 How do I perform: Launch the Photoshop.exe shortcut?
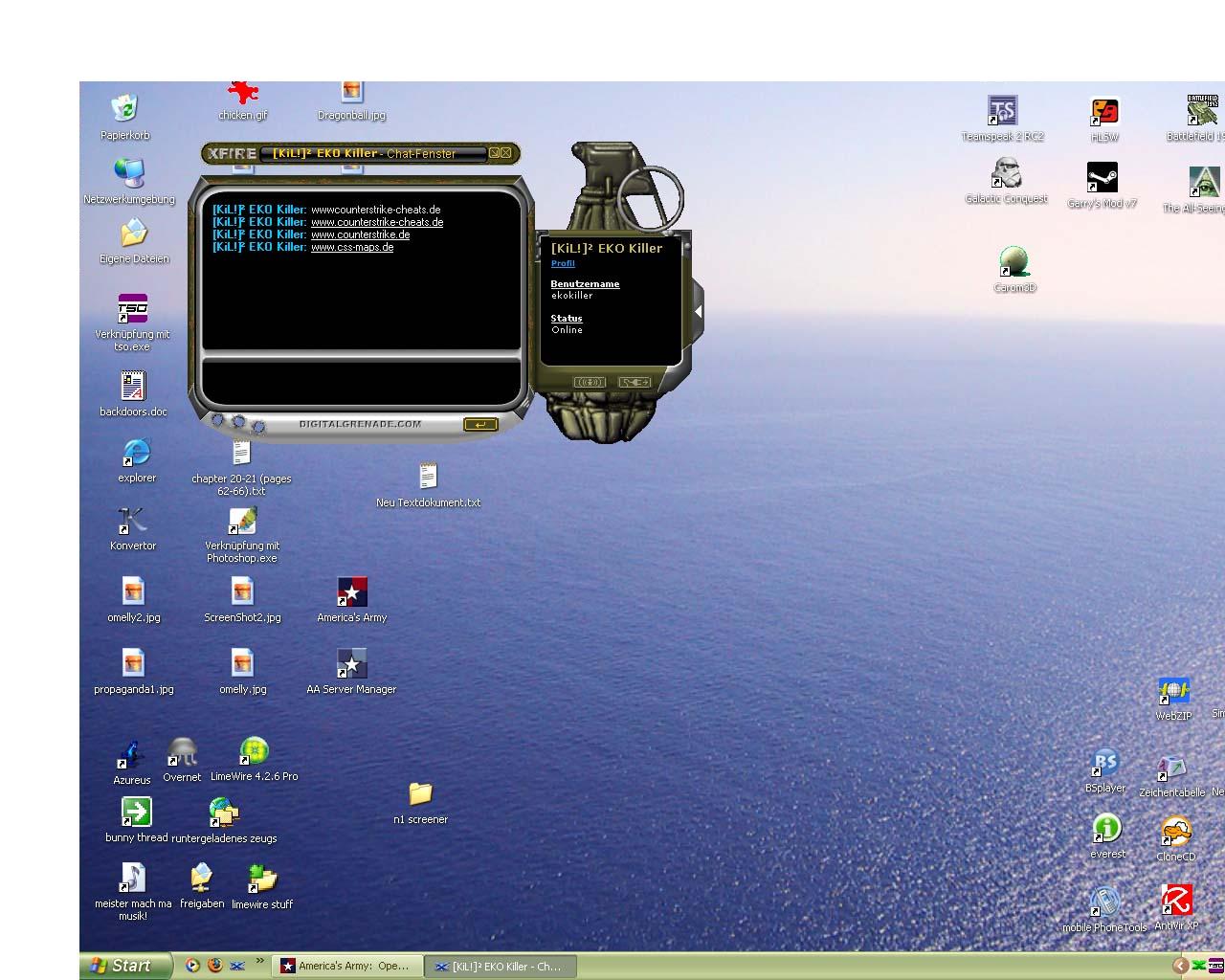242,534
